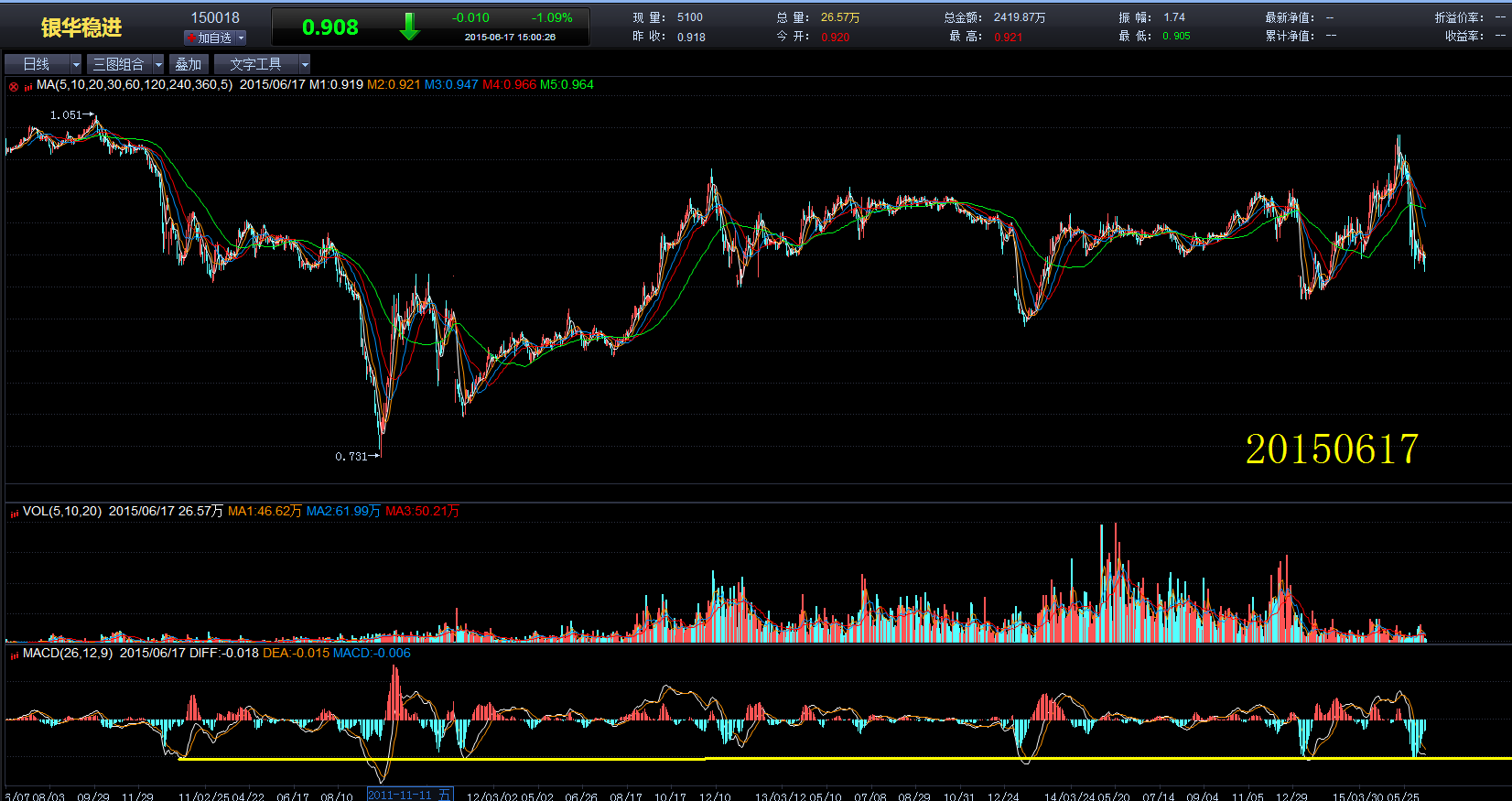Select the 日线 daily chart option

(x=37, y=64)
